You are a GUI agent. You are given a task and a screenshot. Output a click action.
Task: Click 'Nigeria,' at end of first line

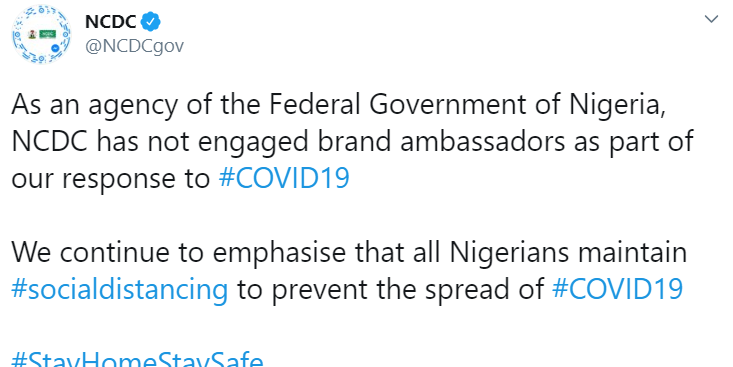click(x=617, y=106)
